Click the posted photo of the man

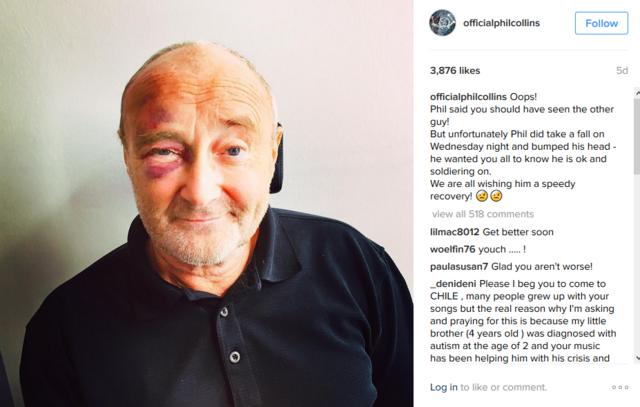click(207, 203)
